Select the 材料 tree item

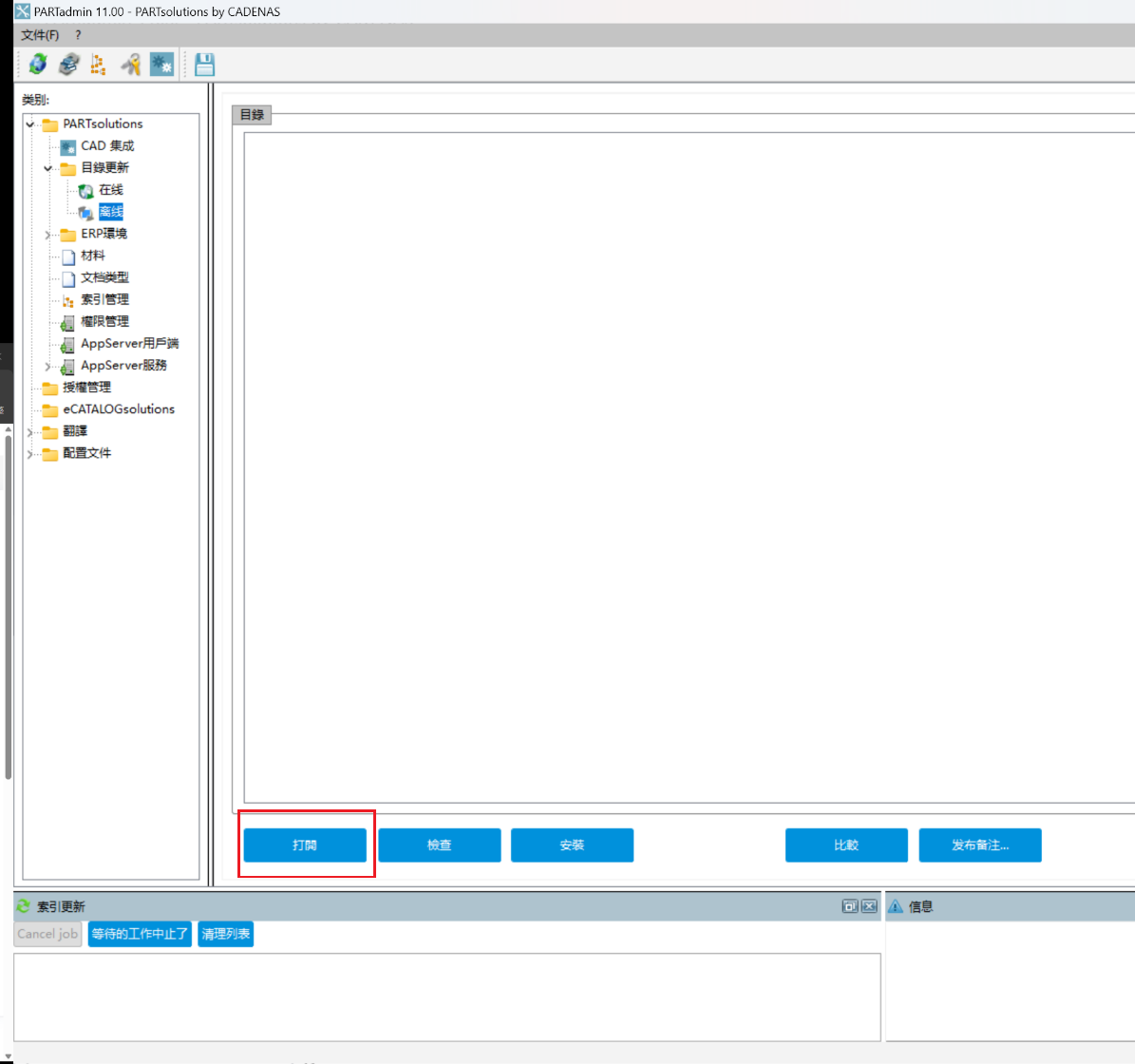pos(93,256)
